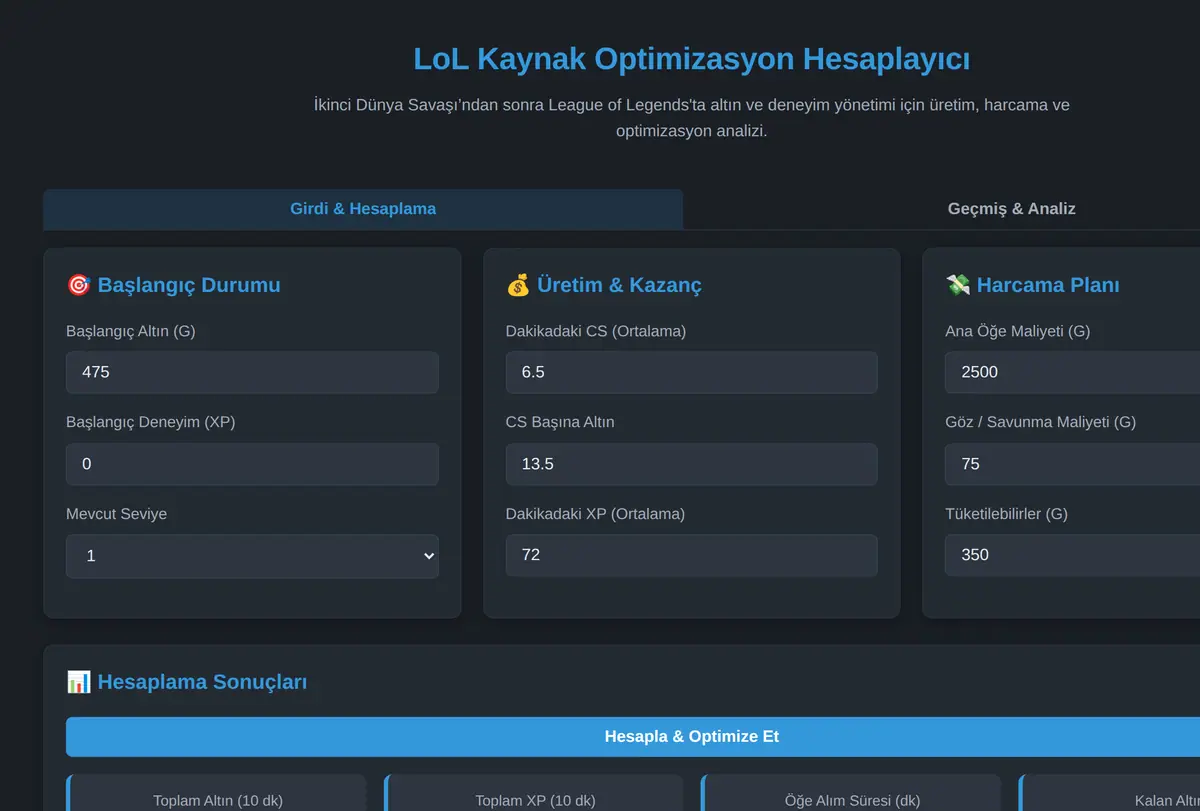Image resolution: width=1200 pixels, height=811 pixels.
Task: Click the money bag icon beside Üretim & Kazanç
Action: [518, 285]
